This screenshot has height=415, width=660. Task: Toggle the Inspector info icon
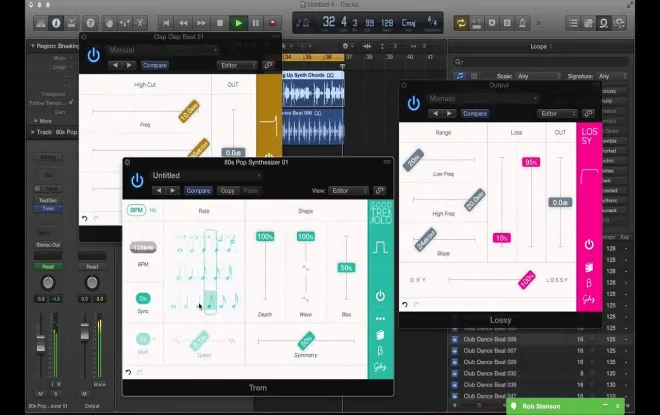pyautogui.click(x=56, y=23)
